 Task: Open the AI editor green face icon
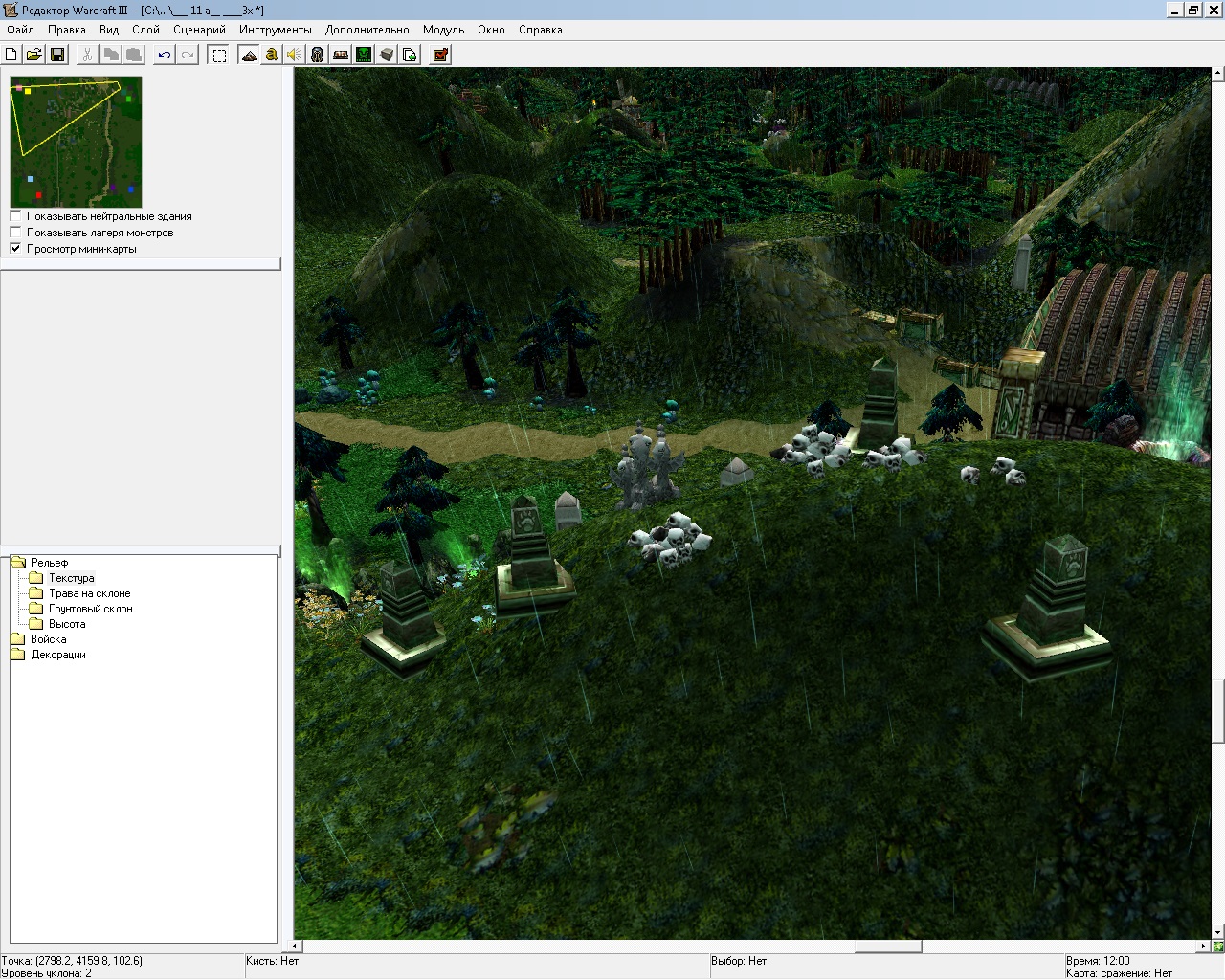point(364,55)
